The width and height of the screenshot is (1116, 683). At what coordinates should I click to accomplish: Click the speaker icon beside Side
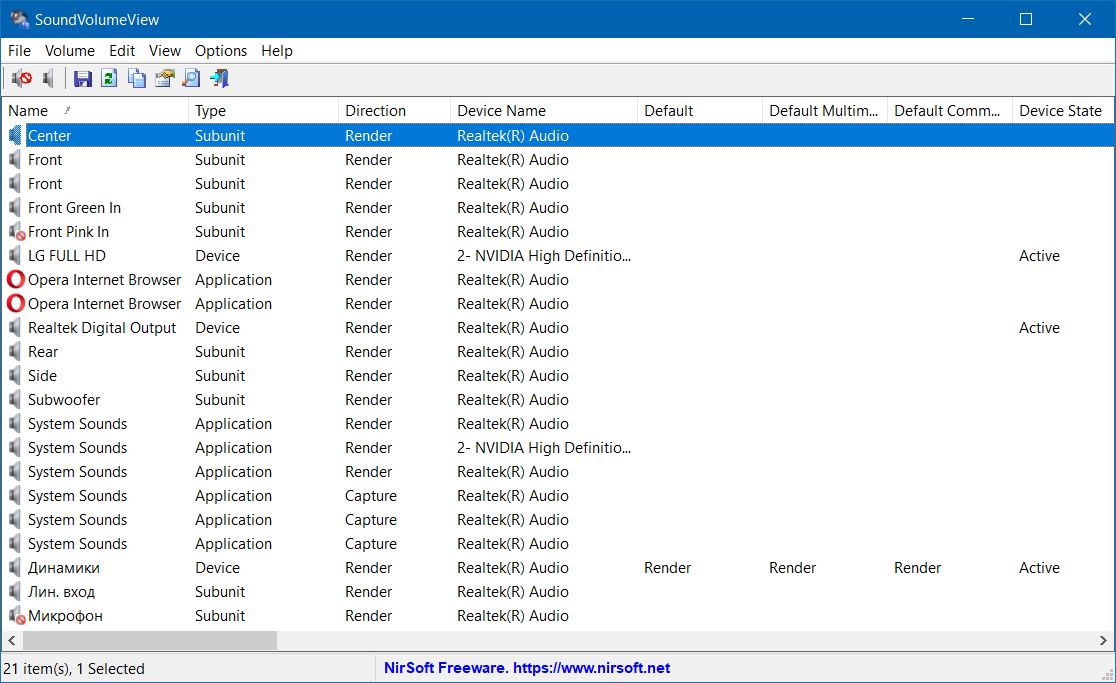tap(15, 376)
